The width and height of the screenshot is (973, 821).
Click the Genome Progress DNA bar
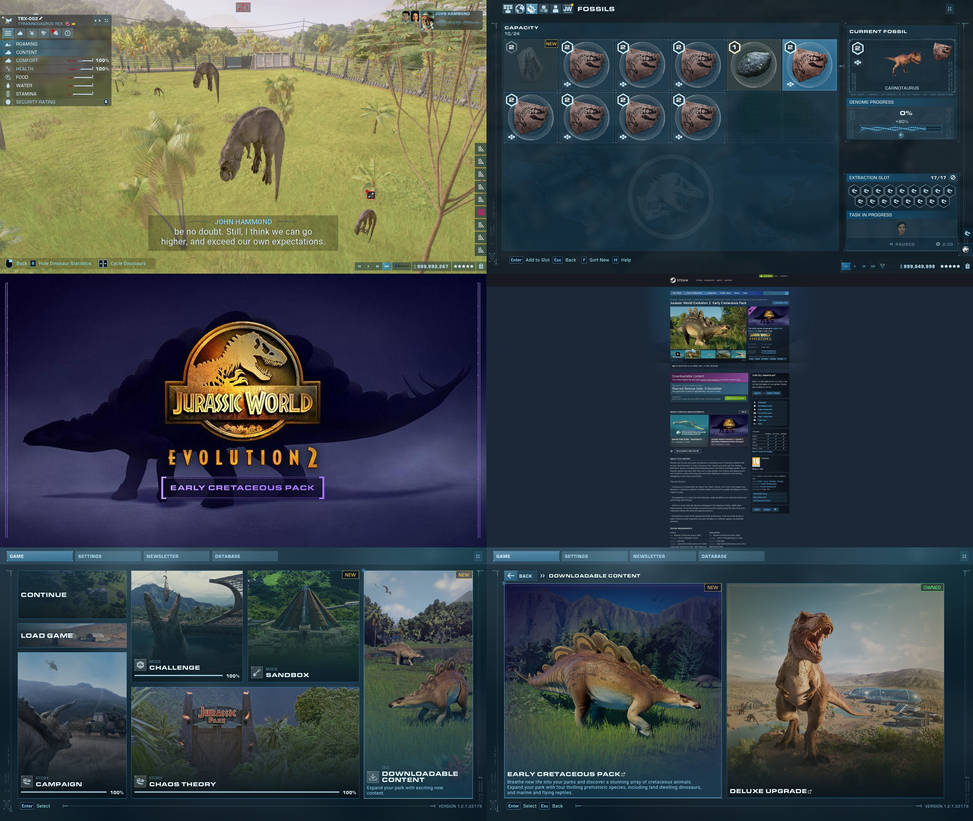[x=901, y=128]
